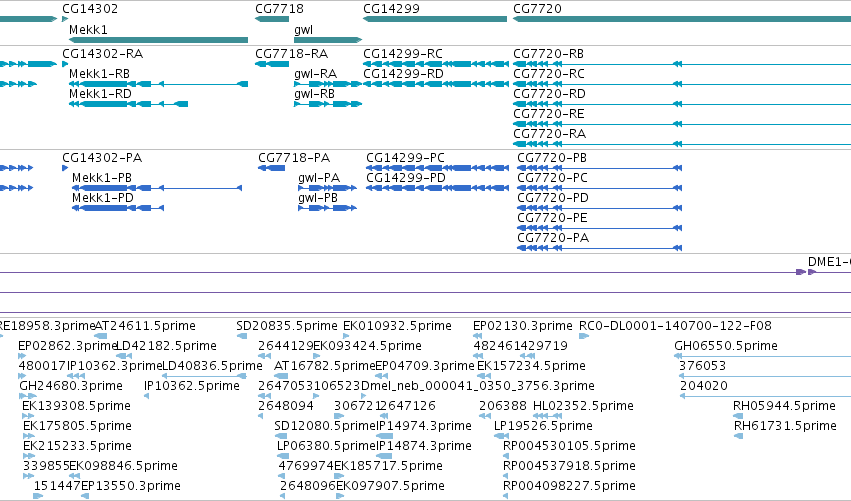Screen dimensions: 851x501
Task: Select EST HL02352.5prime
Action: [x=583, y=407]
